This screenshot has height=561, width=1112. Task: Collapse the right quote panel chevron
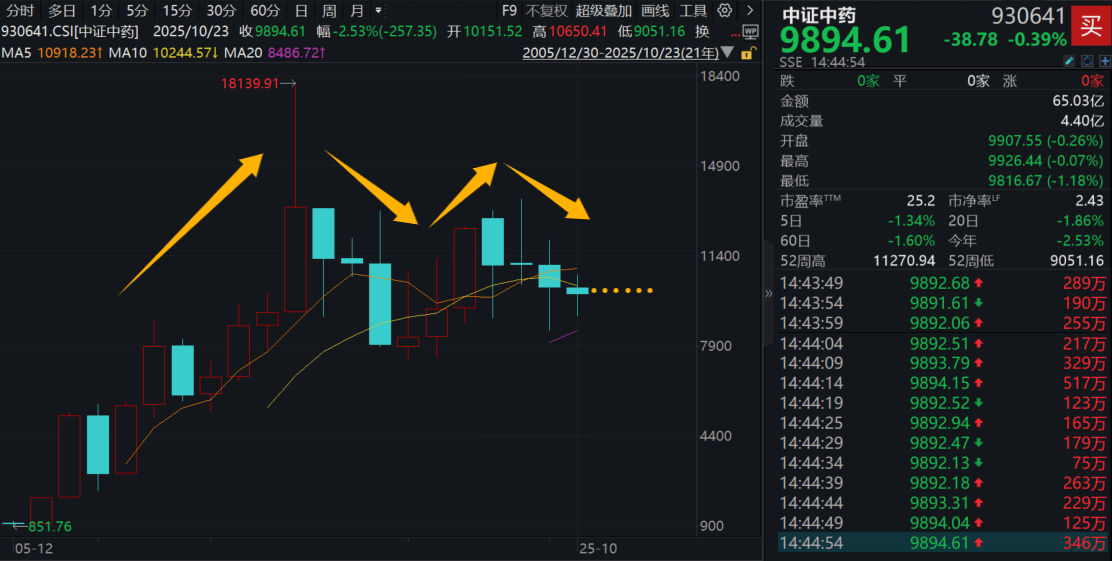768,294
